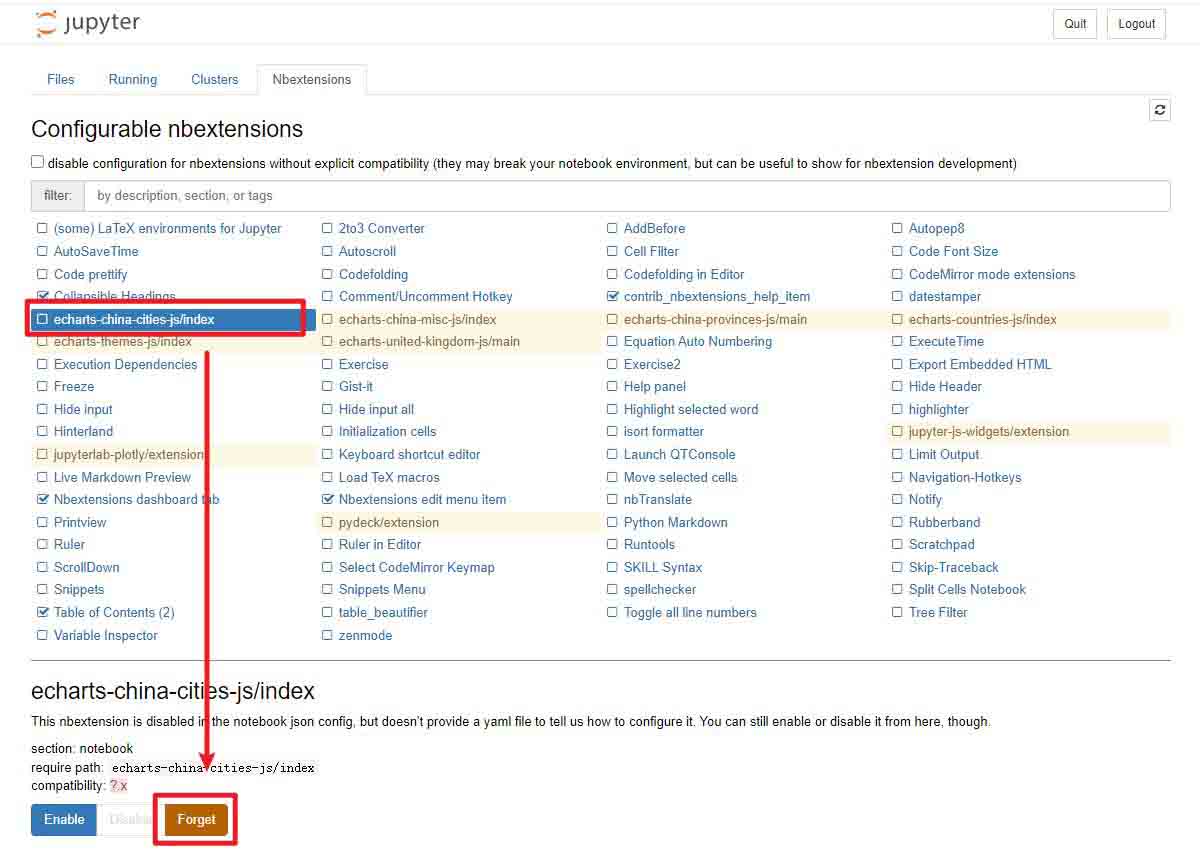Select pydeck/extension entry
The image size is (1200, 856).
point(389,522)
